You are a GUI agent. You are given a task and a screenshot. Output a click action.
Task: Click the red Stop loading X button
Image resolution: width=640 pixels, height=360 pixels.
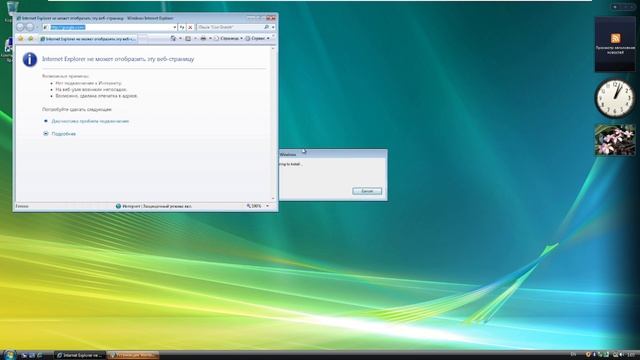(x=190, y=27)
